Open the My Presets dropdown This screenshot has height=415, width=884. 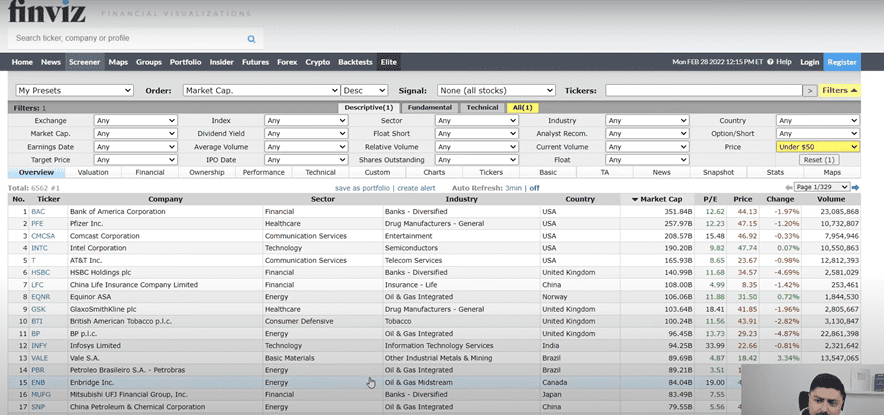[x=74, y=90]
